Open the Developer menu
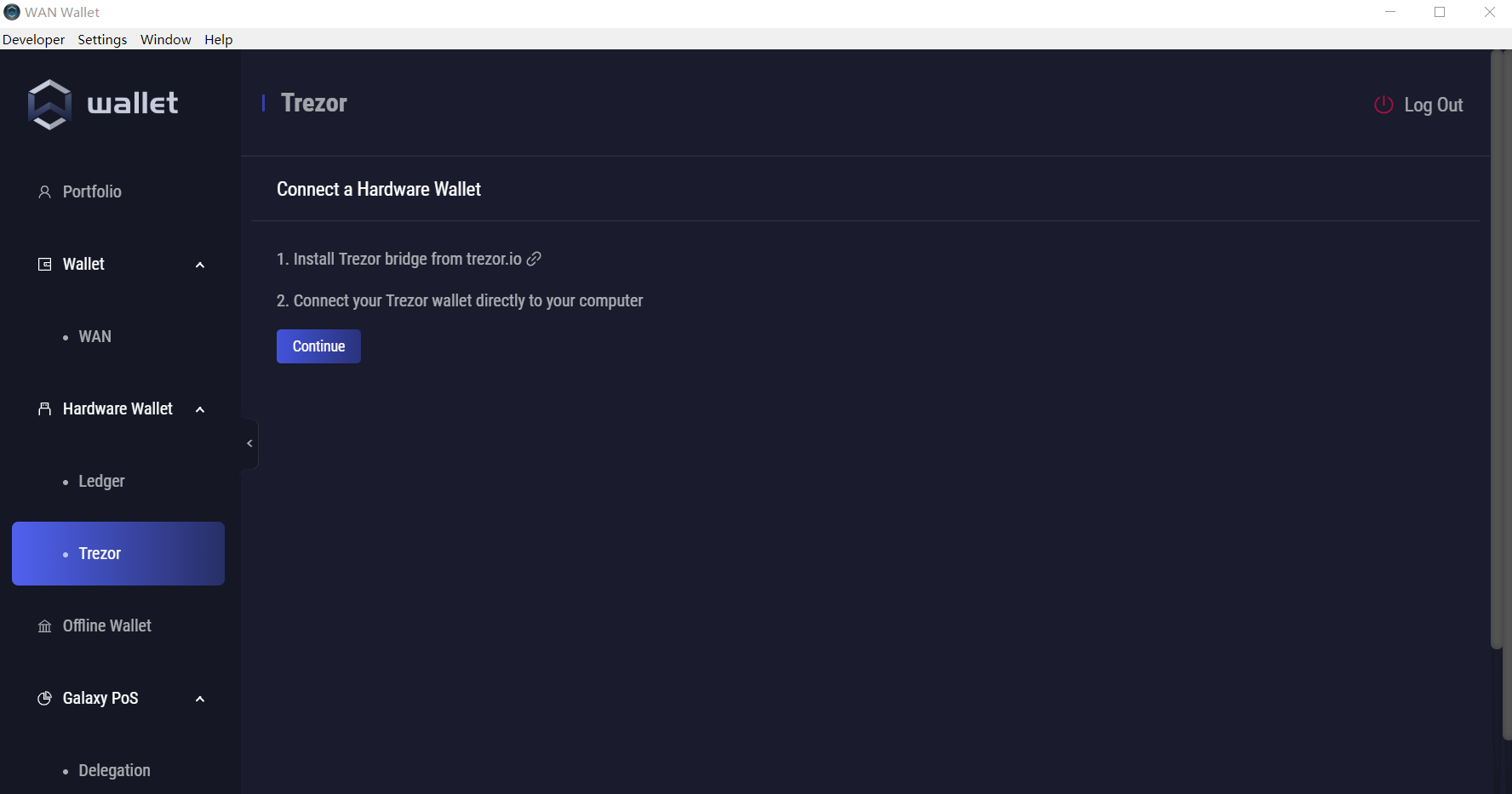Screen dimensions: 1512x794 (34, 39)
